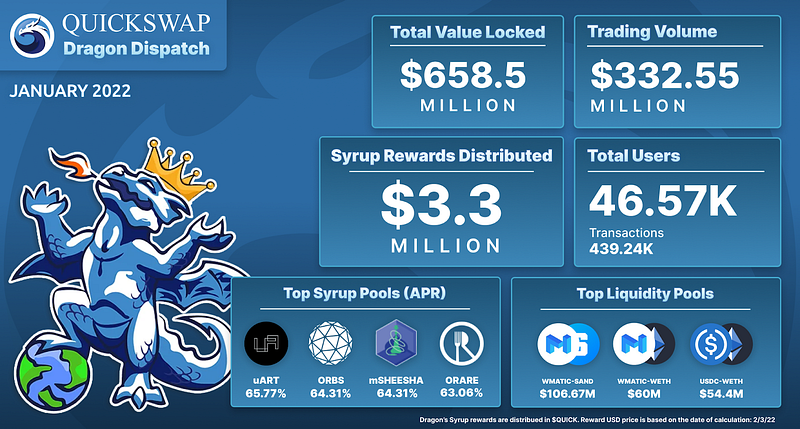Click the WMATIC-SAND pair icon
Screen dimensions: 800x429
pos(568,344)
